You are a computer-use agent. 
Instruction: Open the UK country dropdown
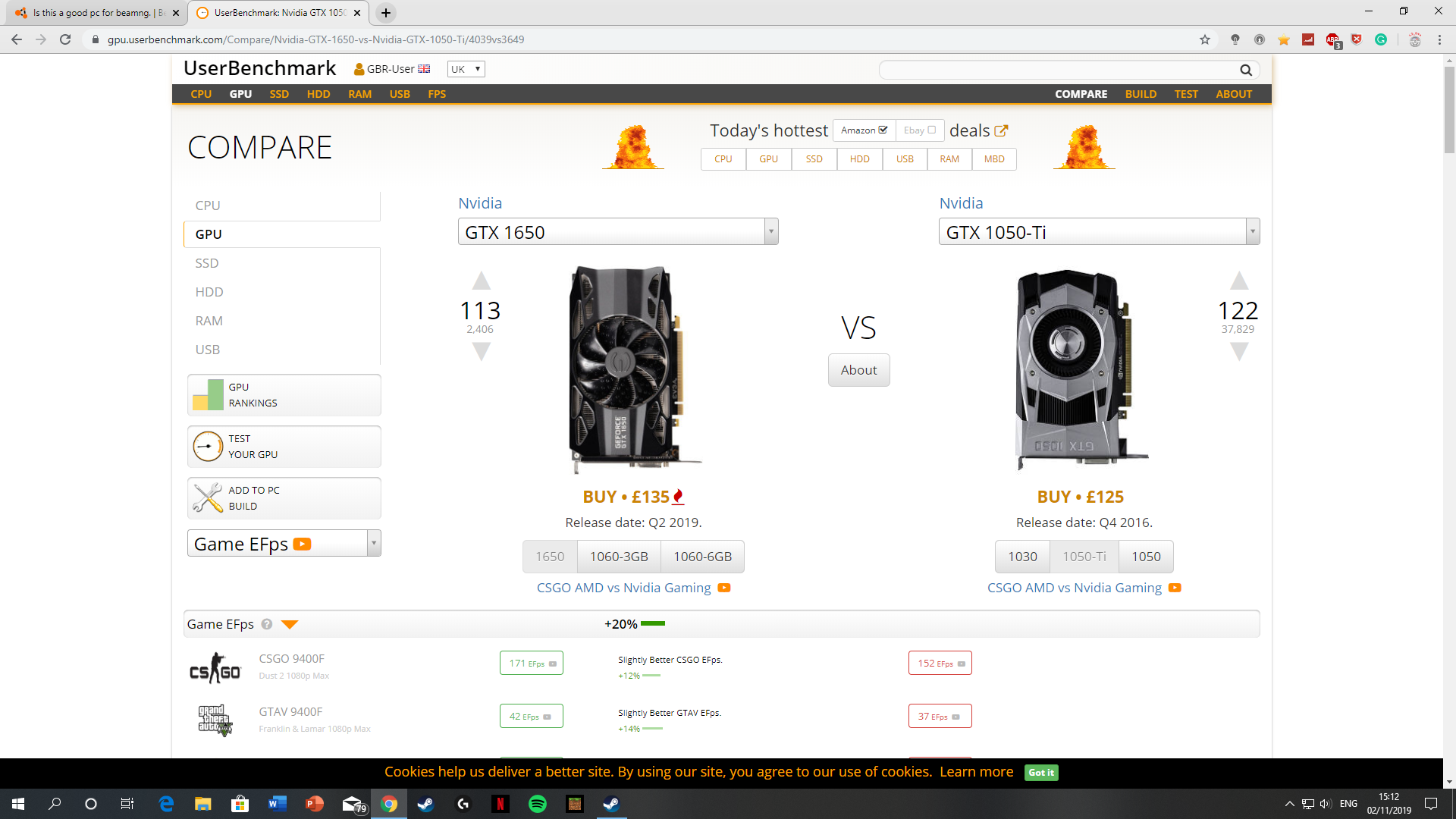tap(466, 69)
